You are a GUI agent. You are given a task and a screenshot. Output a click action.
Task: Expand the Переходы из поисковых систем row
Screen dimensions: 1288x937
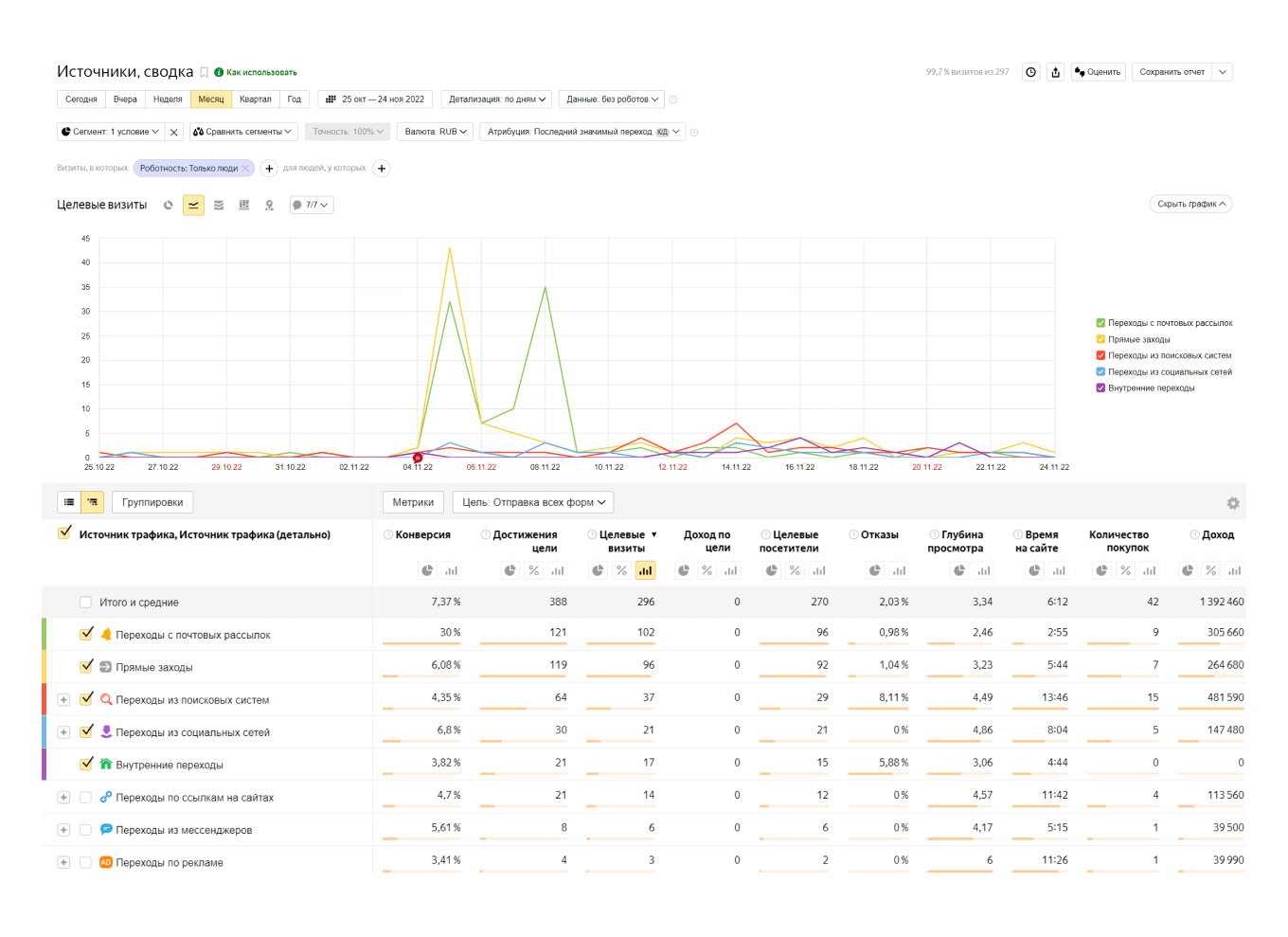63,700
